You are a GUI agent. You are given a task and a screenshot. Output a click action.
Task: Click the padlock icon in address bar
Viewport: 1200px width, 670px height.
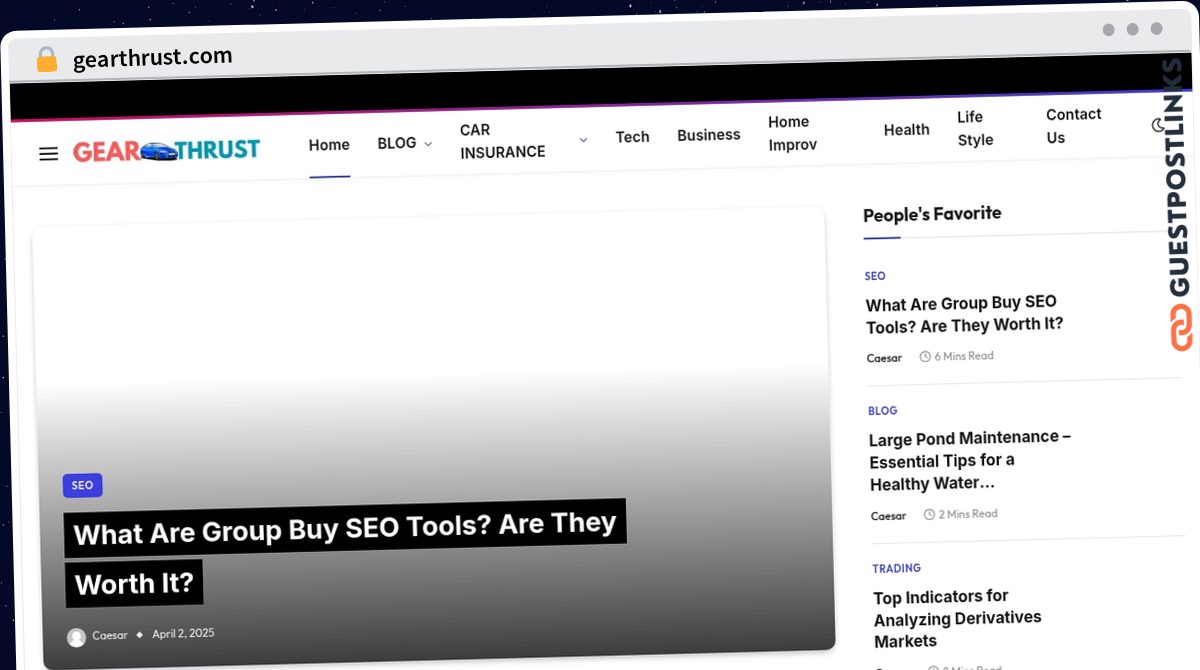click(x=46, y=60)
